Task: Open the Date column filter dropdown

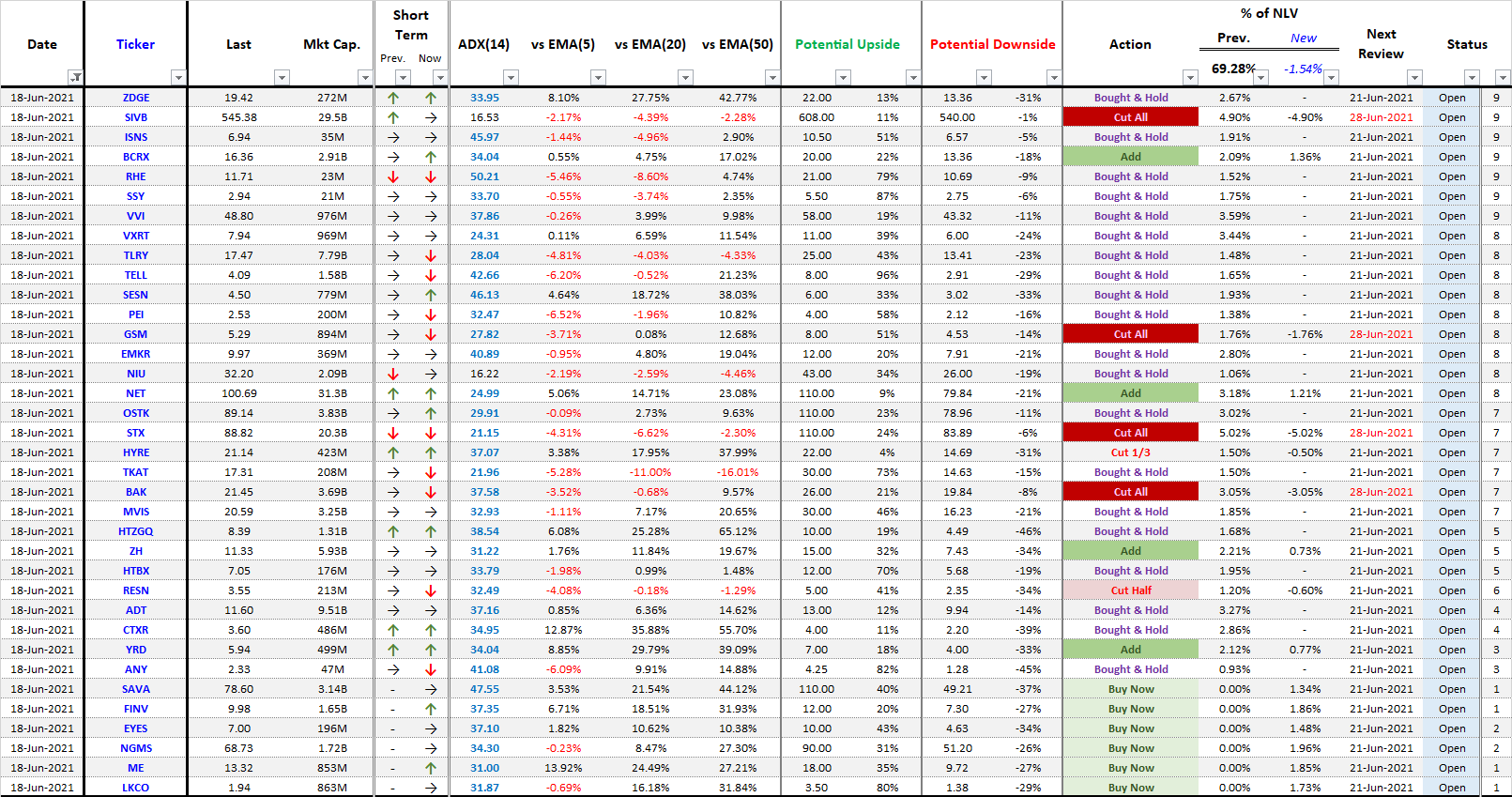Action: tap(76, 77)
